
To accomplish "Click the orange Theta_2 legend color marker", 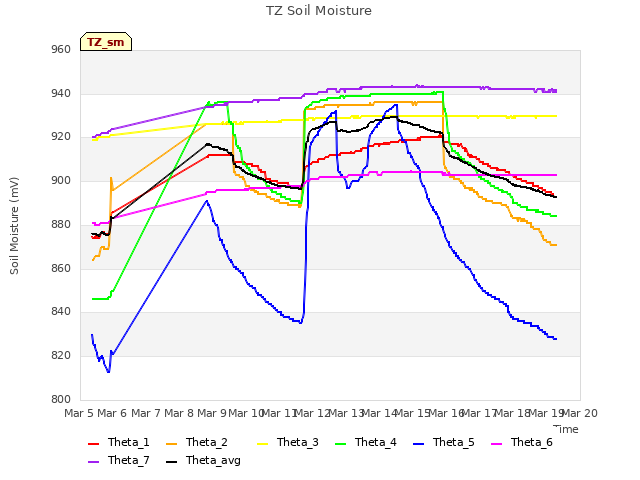I will click(x=171, y=444).
